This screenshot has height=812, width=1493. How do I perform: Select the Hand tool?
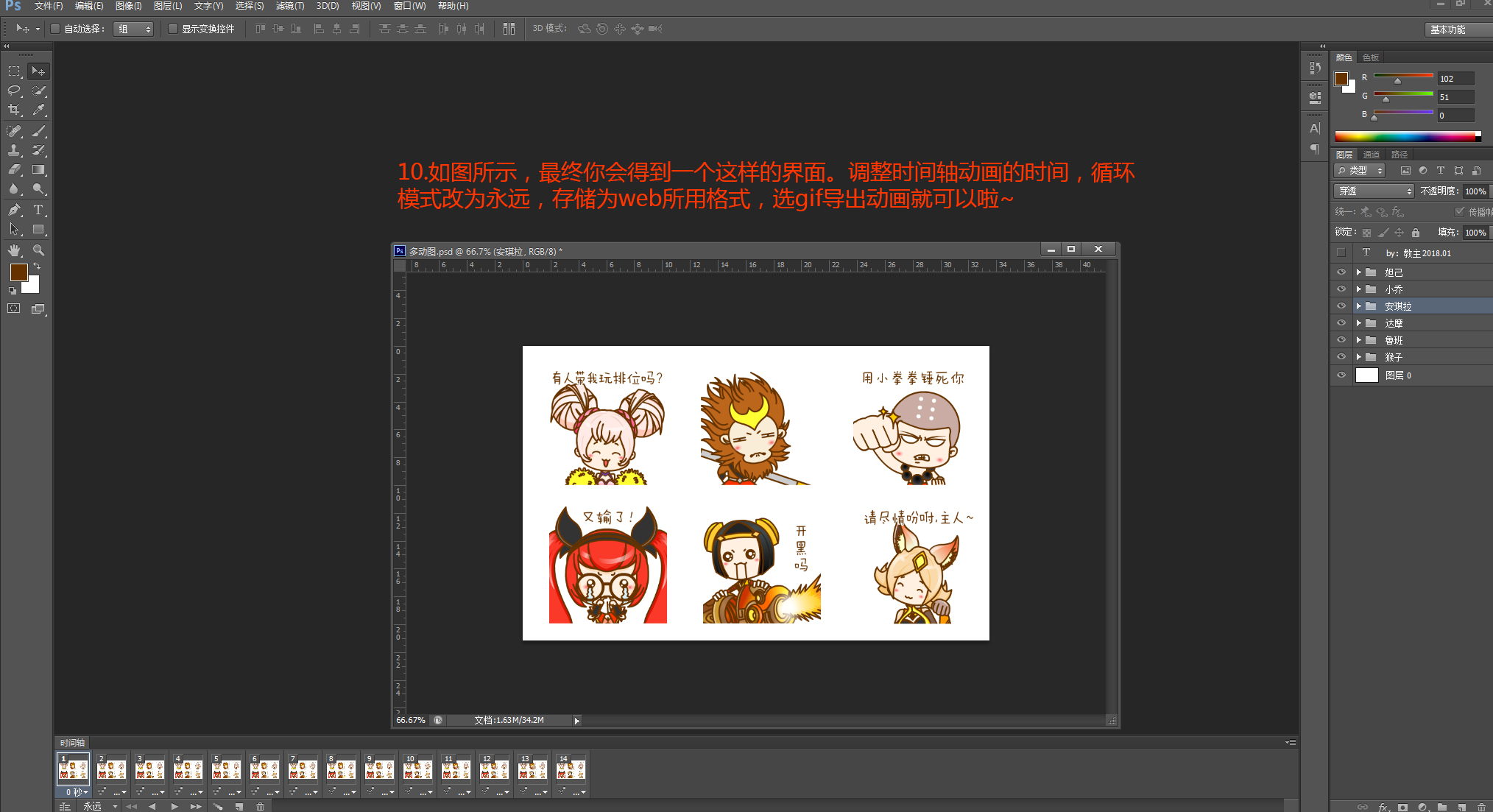pos(14,250)
